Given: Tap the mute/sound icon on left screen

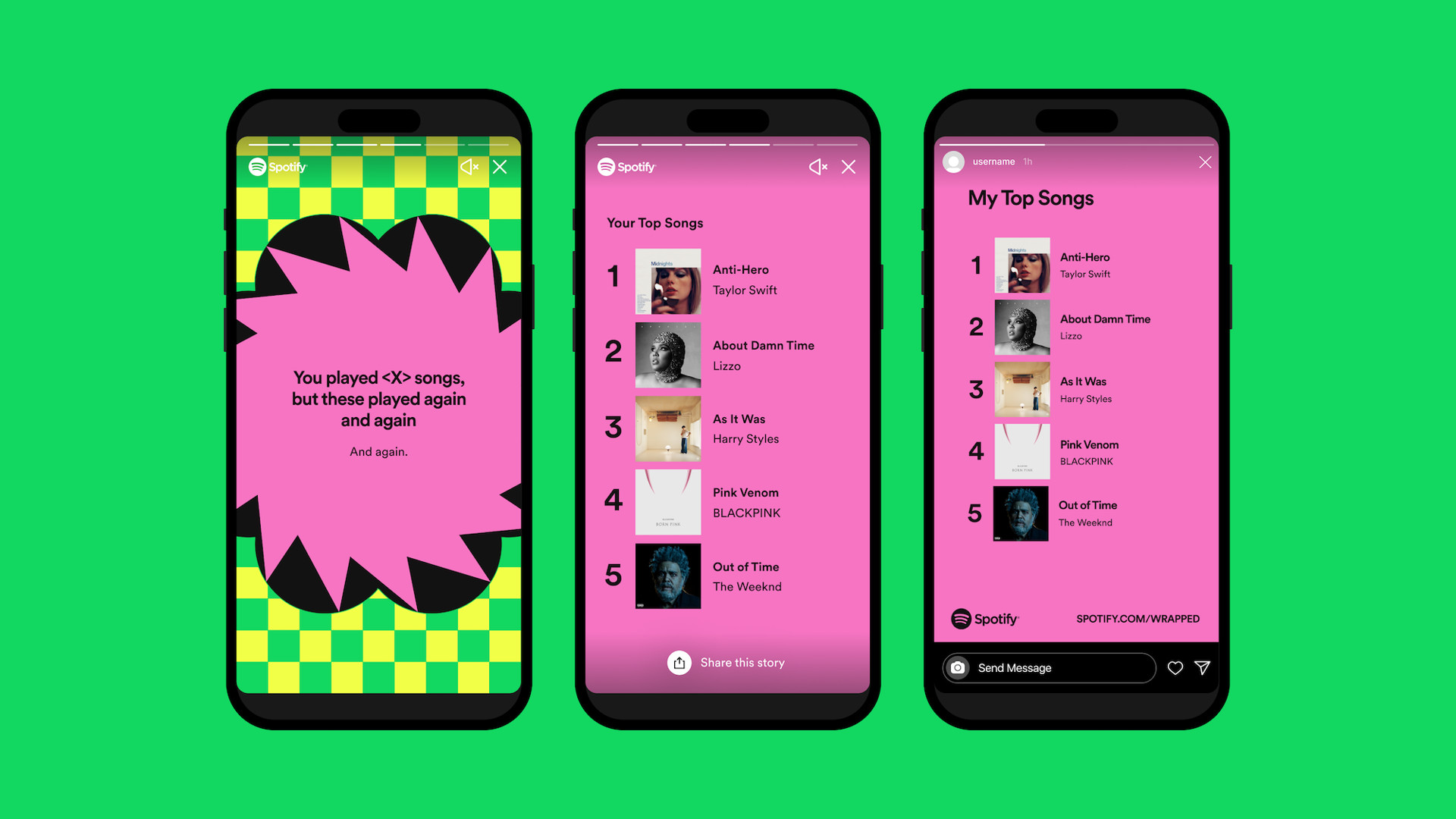Looking at the screenshot, I should click(x=470, y=167).
